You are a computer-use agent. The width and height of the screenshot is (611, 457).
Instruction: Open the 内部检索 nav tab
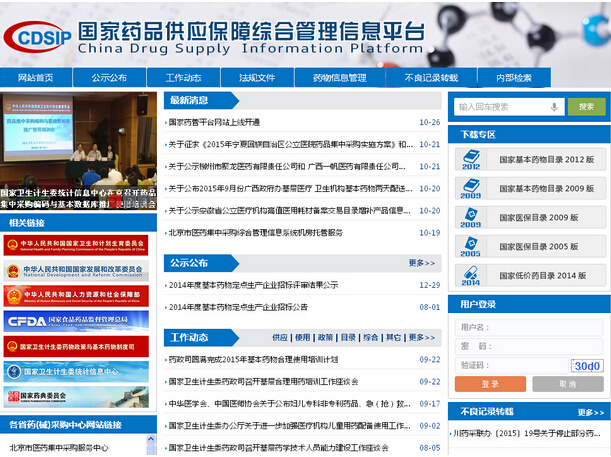pos(514,78)
